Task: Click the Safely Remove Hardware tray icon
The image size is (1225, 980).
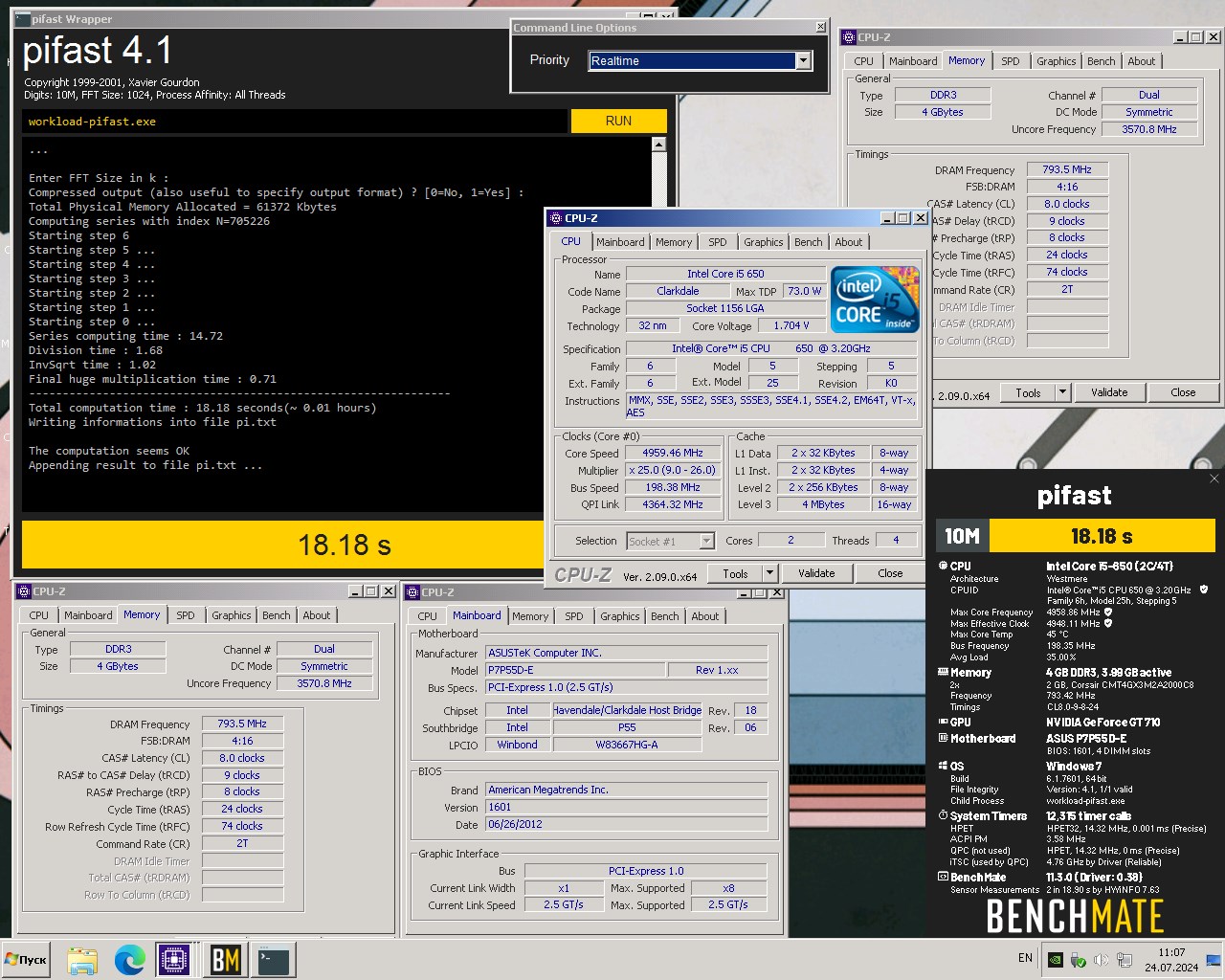Action: [1079, 960]
